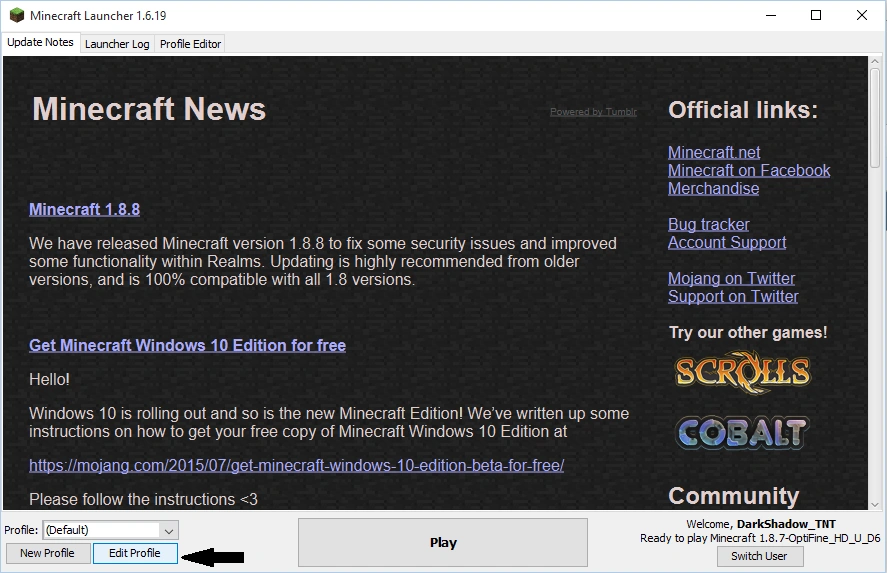Click the news scrollbar down arrow

[875, 505]
